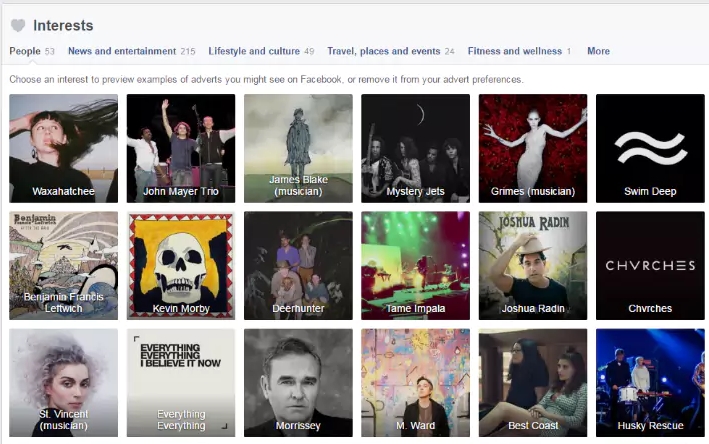Click the Husky Rescue tile
Viewport: 709px width, 444px height.
650,383
